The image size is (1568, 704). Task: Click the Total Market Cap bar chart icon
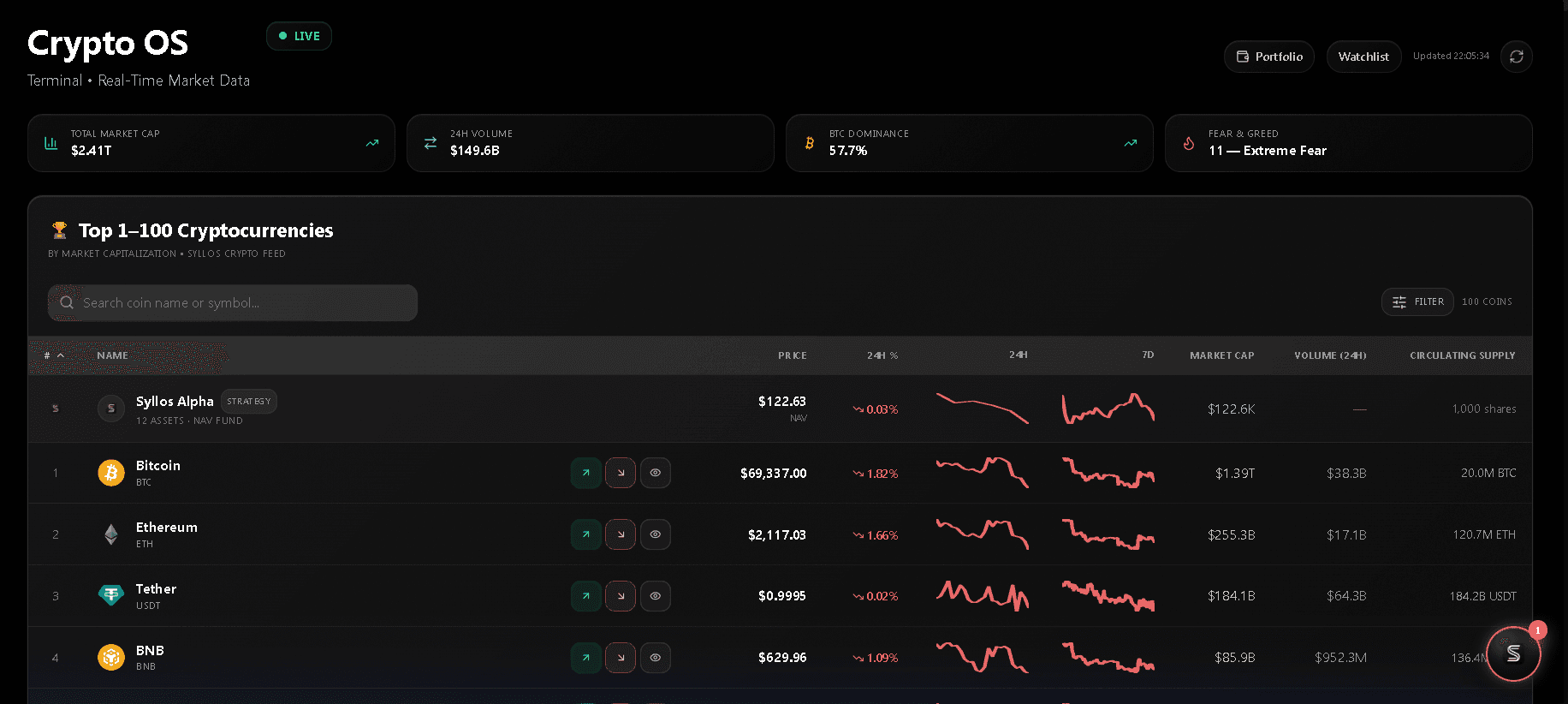point(51,143)
